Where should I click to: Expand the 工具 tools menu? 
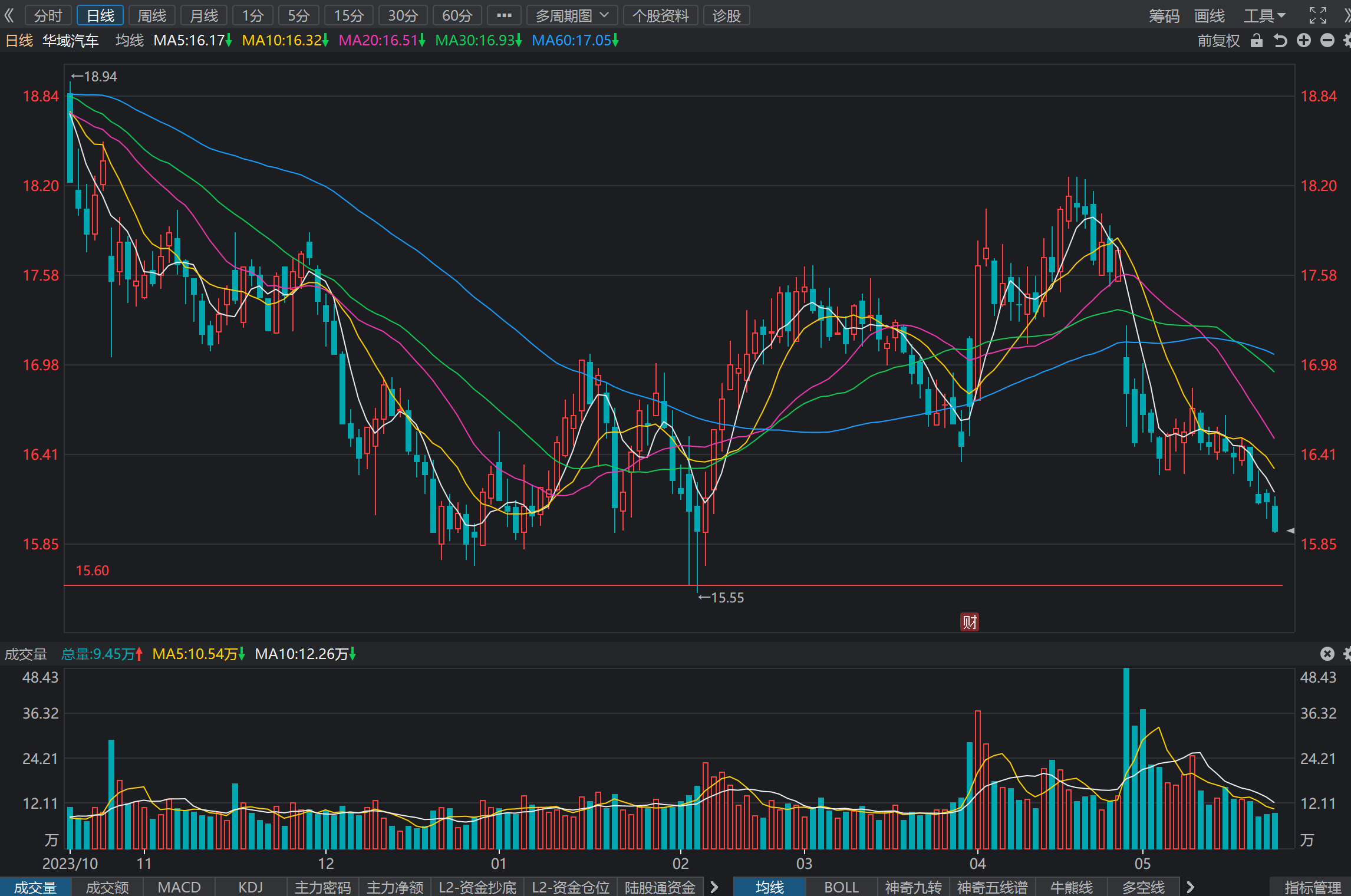click(1264, 15)
